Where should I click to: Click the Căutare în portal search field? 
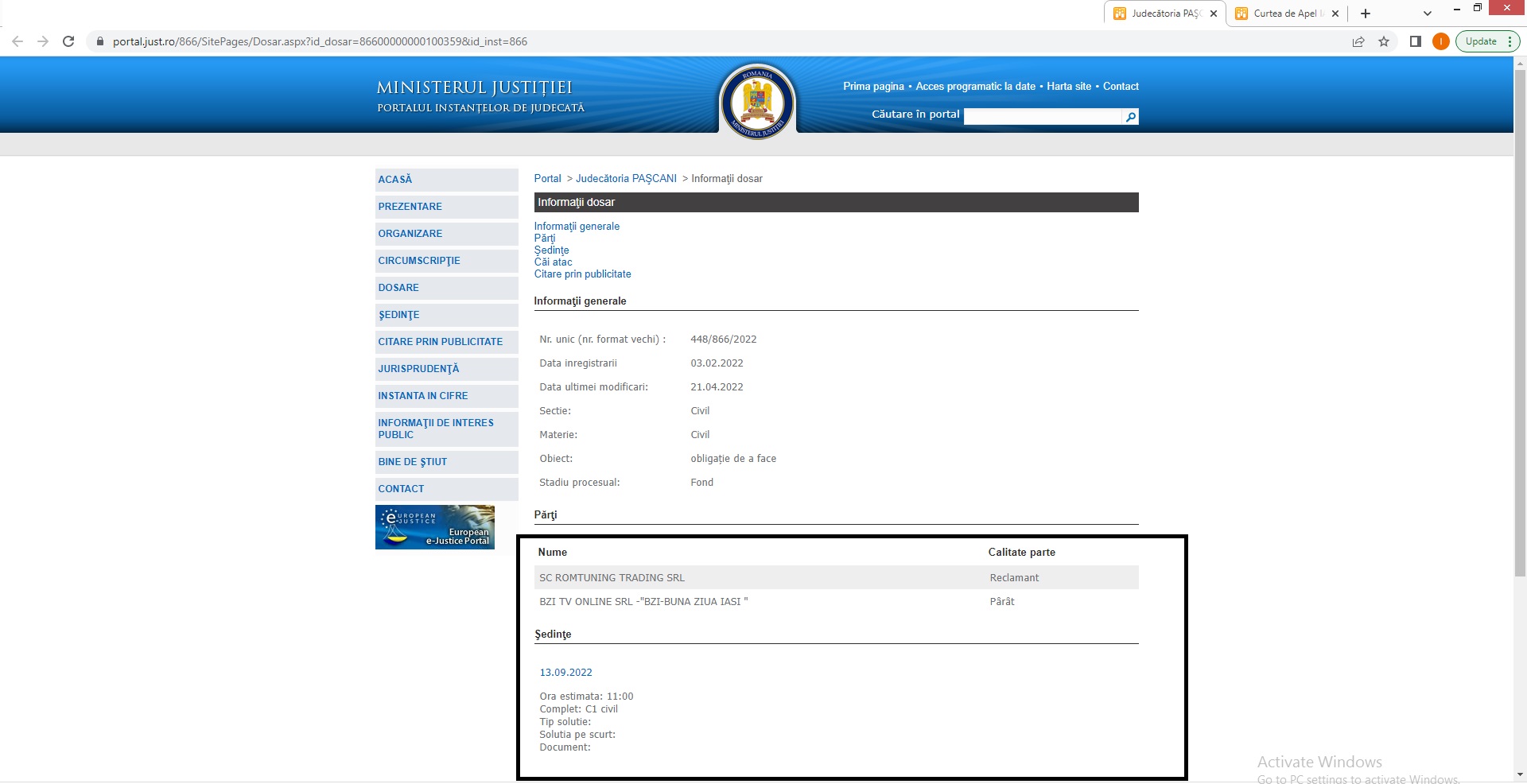(x=1042, y=117)
